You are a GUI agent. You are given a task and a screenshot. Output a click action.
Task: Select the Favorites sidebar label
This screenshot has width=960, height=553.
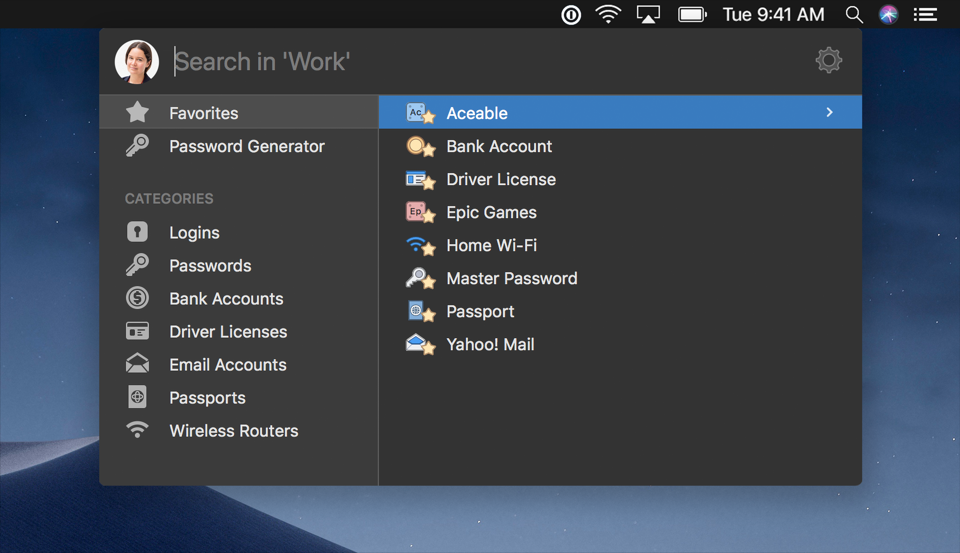point(204,113)
